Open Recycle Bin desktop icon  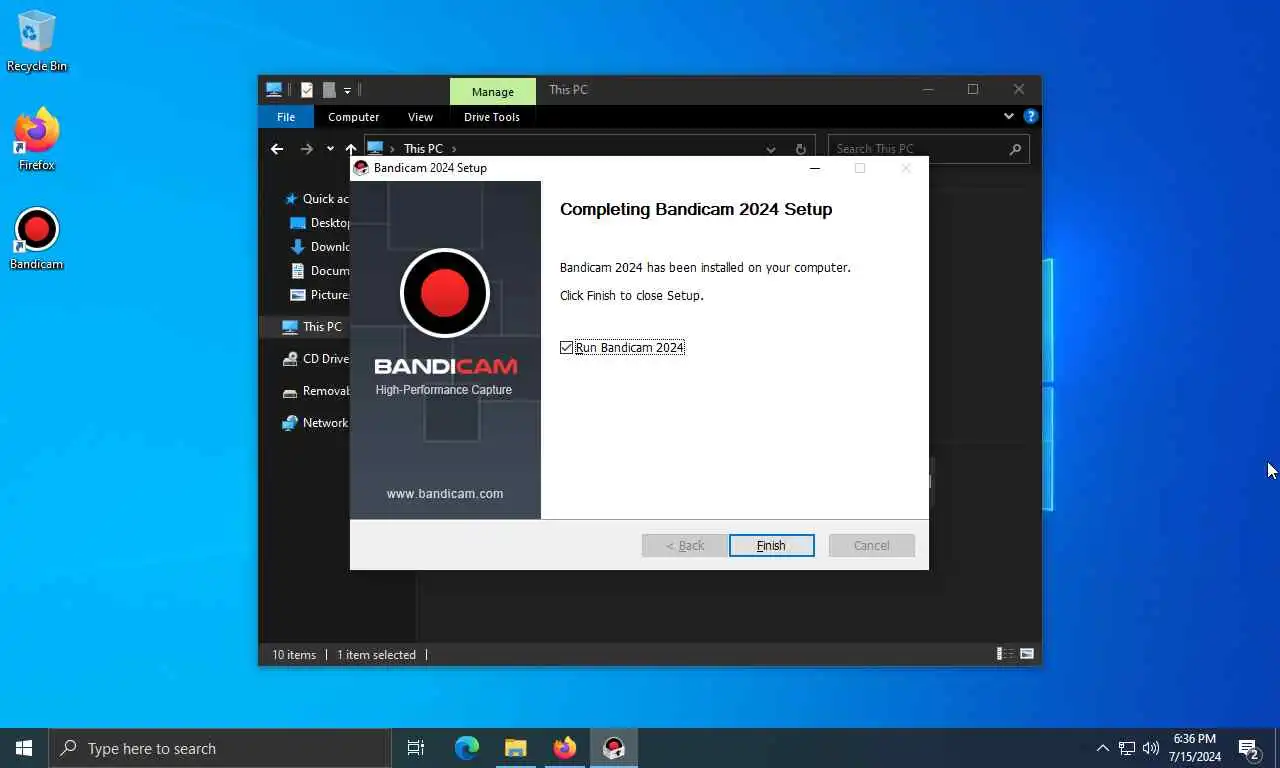click(37, 41)
